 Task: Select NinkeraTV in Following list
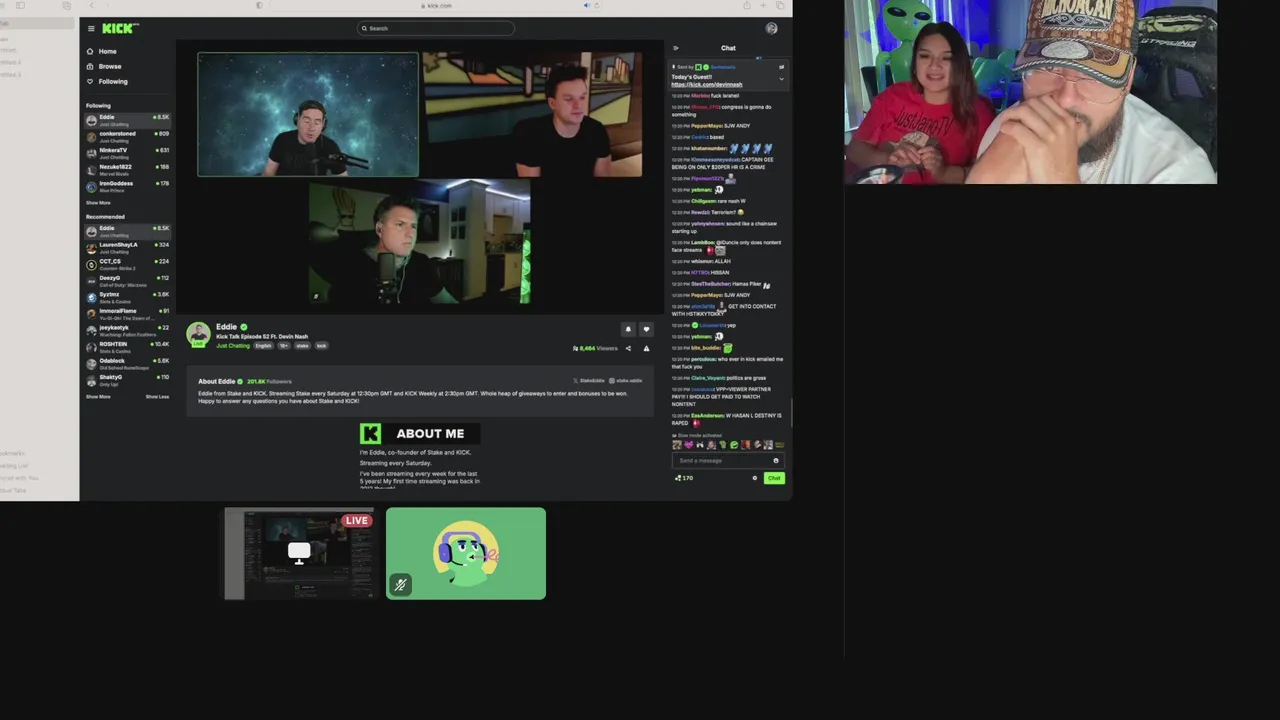coord(127,153)
